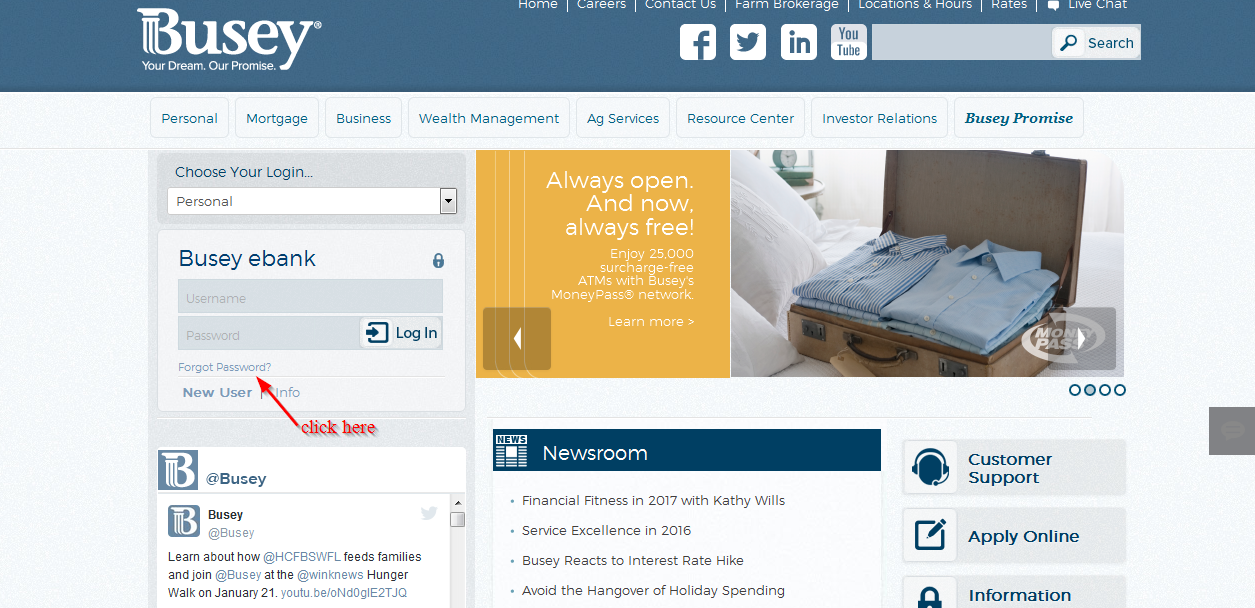This screenshot has width=1255, height=608.
Task: Select the fourth carousel dot
Action: tap(1120, 390)
